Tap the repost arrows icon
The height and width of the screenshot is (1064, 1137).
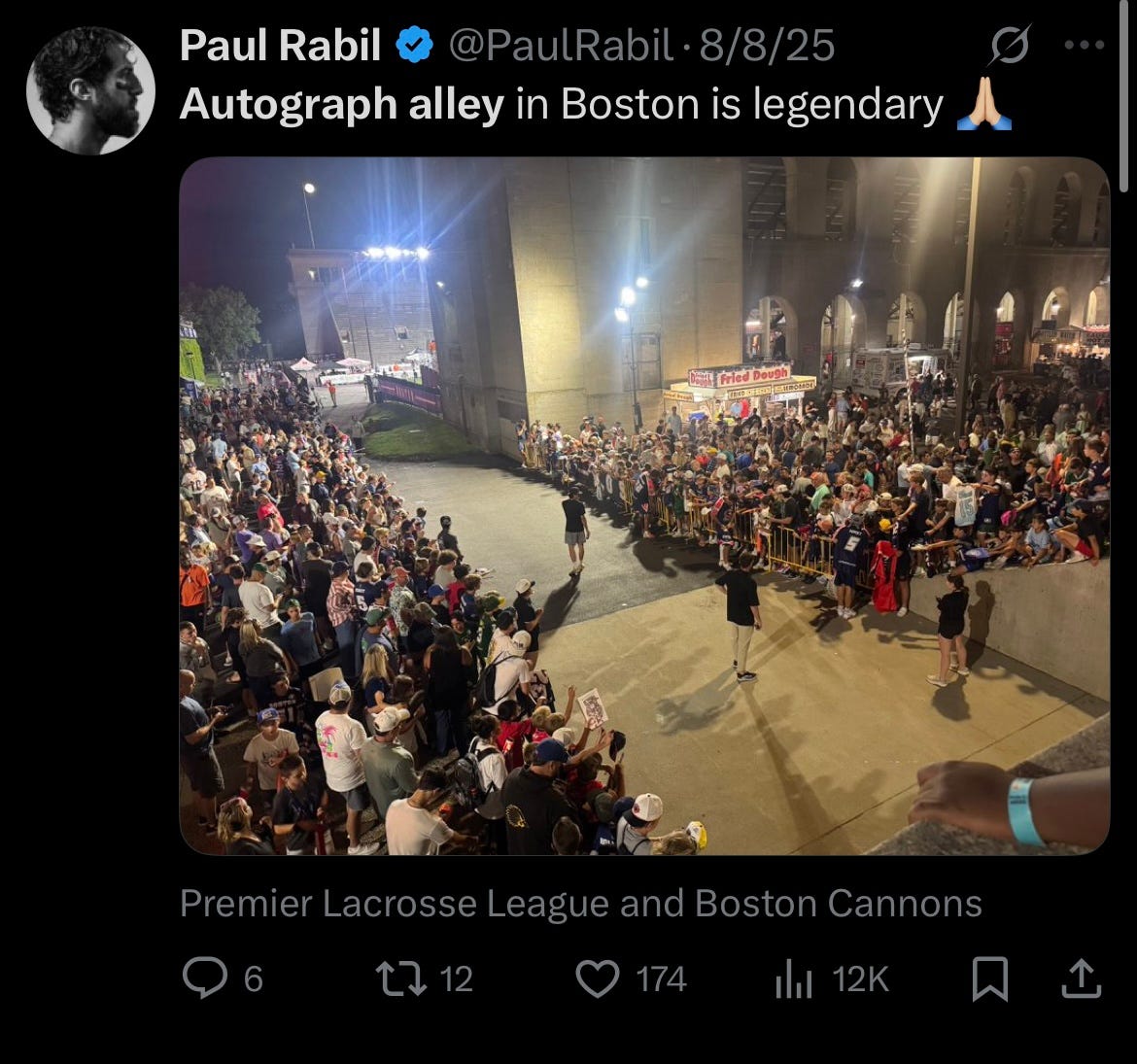click(401, 978)
